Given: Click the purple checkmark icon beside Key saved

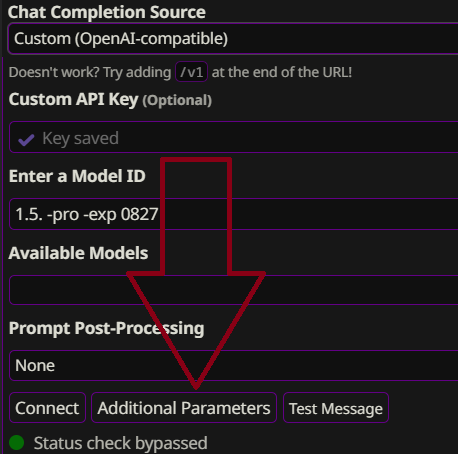Looking at the screenshot, I should click(26, 140).
